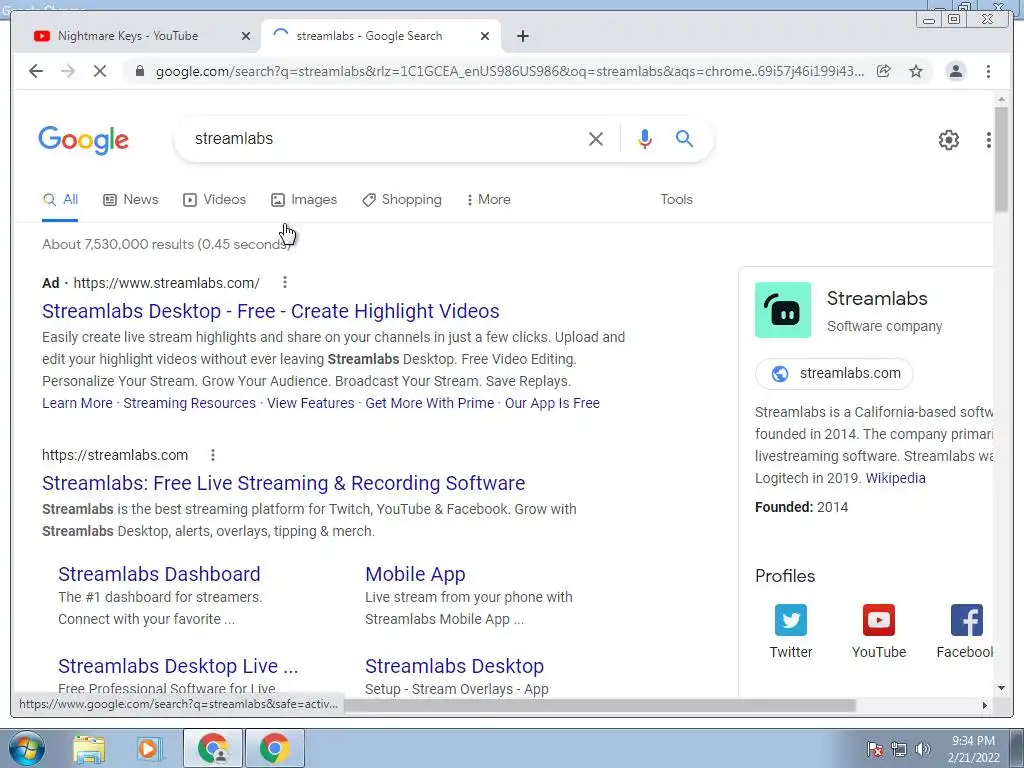1024x768 pixels.
Task: Switch to Images results
Action: pos(304,200)
